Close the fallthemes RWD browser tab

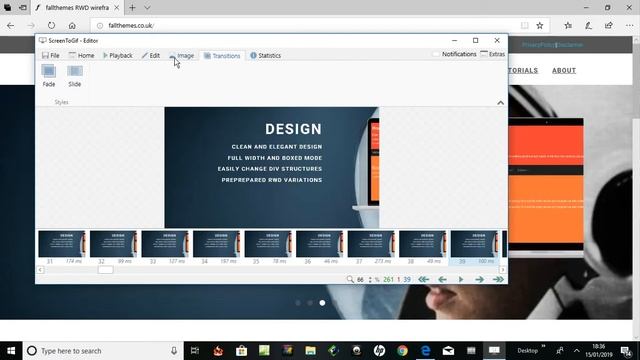point(116,8)
